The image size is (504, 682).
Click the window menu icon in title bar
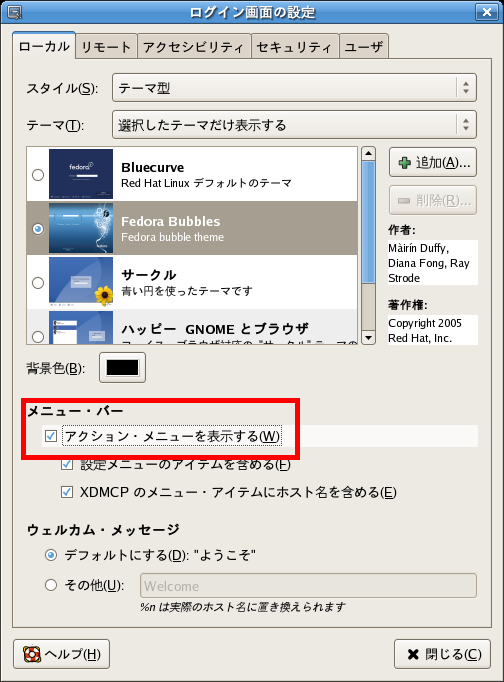(x=15, y=12)
